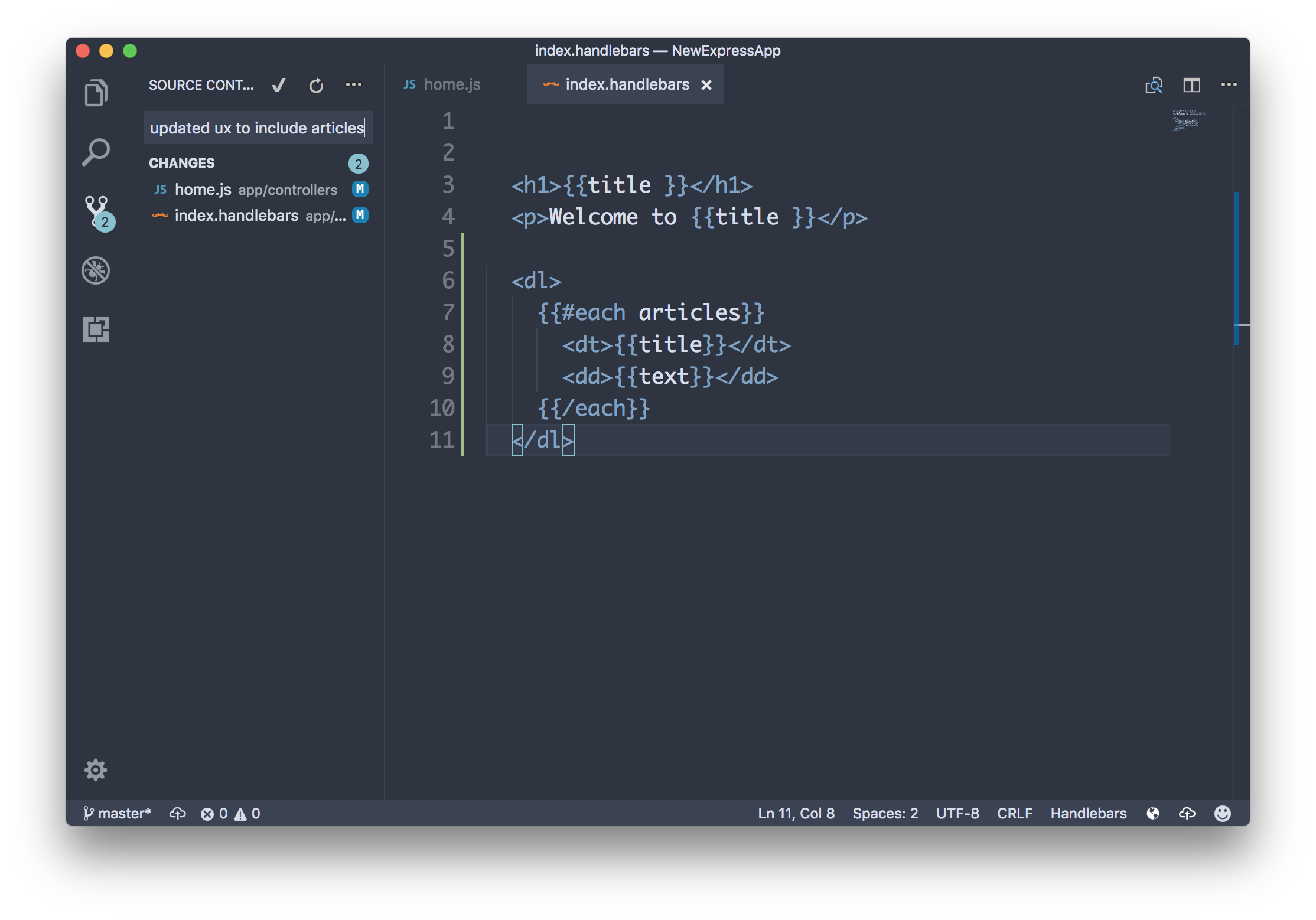The width and height of the screenshot is (1316, 920).
Task: Click the cloud upload icon at right of status bar
Action: pyautogui.click(x=1187, y=813)
